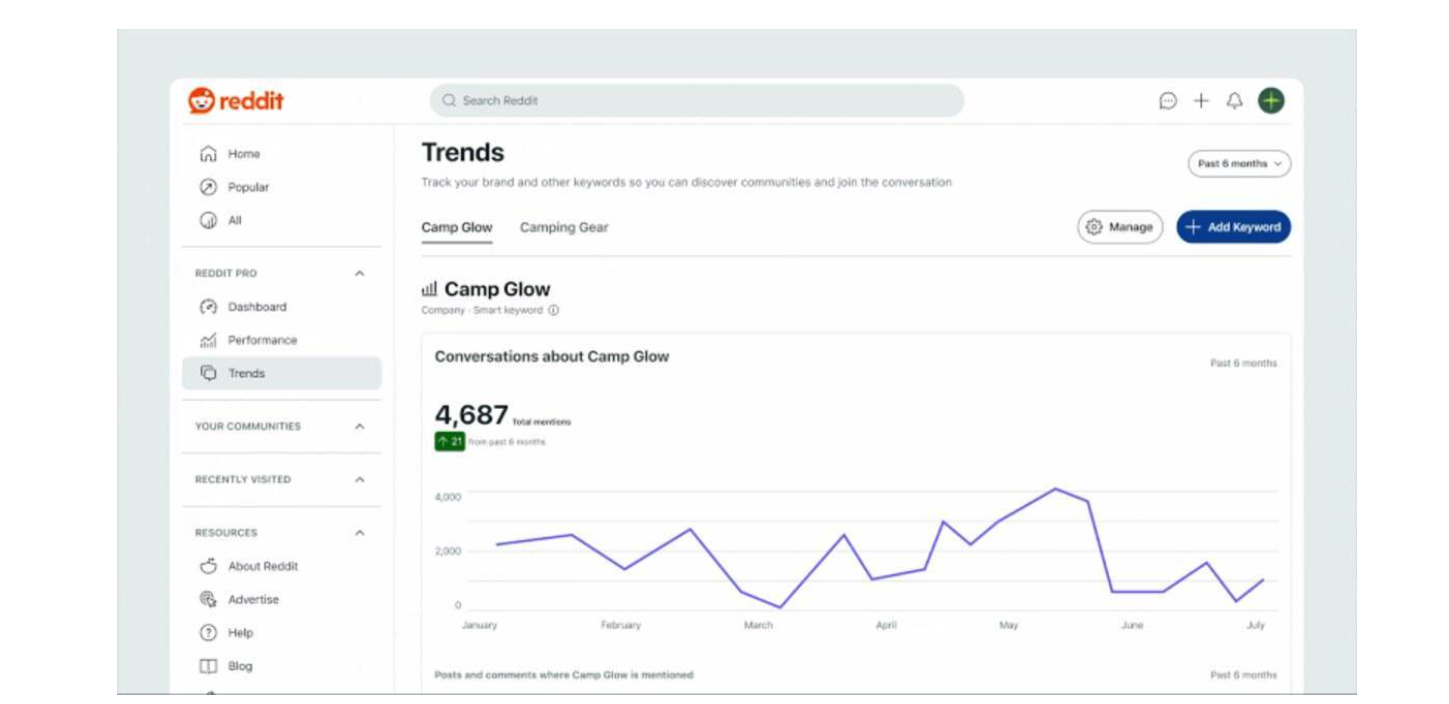Screen dimensions: 1449x704
Task: Collapse the Reddit Pro section
Action: [360, 273]
